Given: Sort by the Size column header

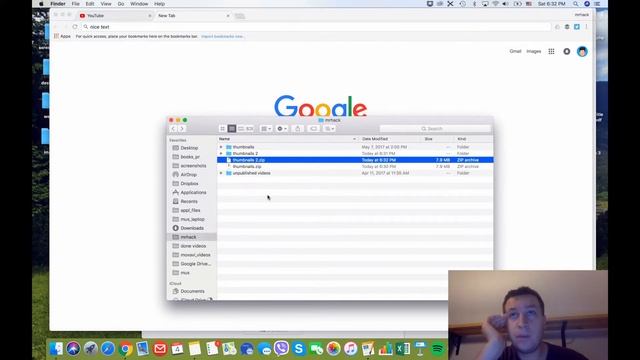Looking at the screenshot, I should 437,139.
